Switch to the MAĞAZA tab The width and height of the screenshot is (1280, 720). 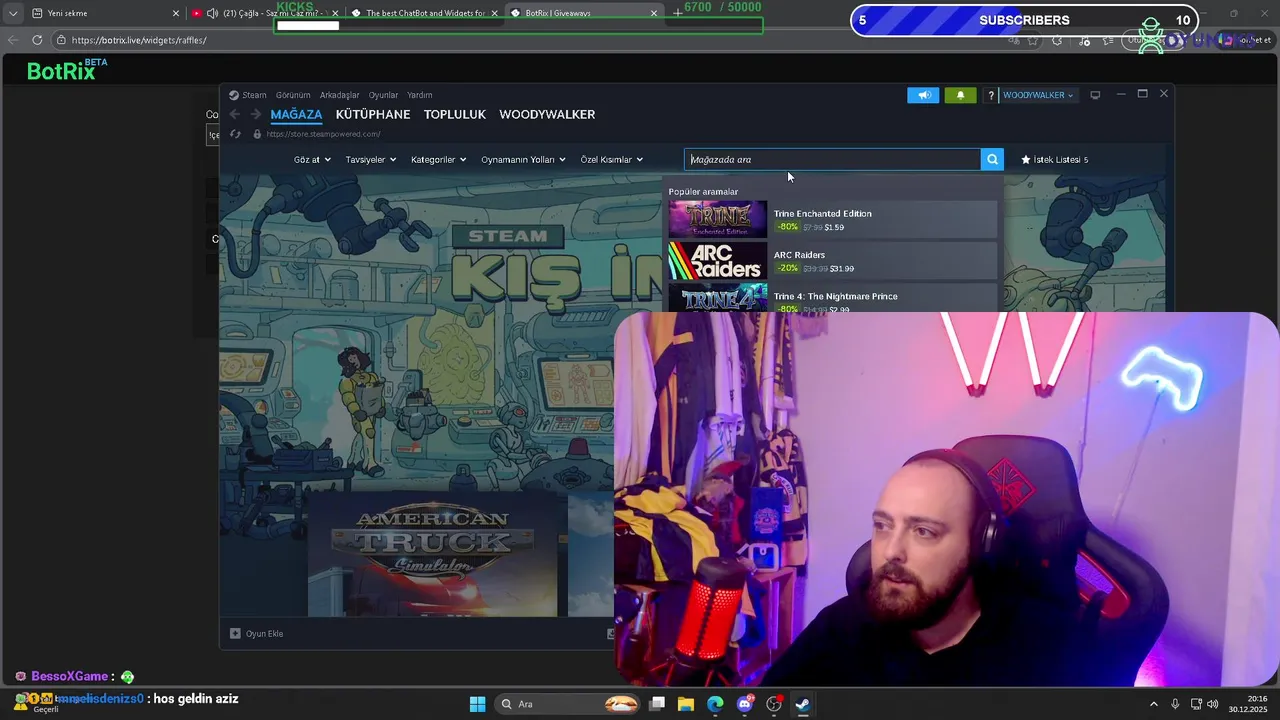tap(296, 115)
